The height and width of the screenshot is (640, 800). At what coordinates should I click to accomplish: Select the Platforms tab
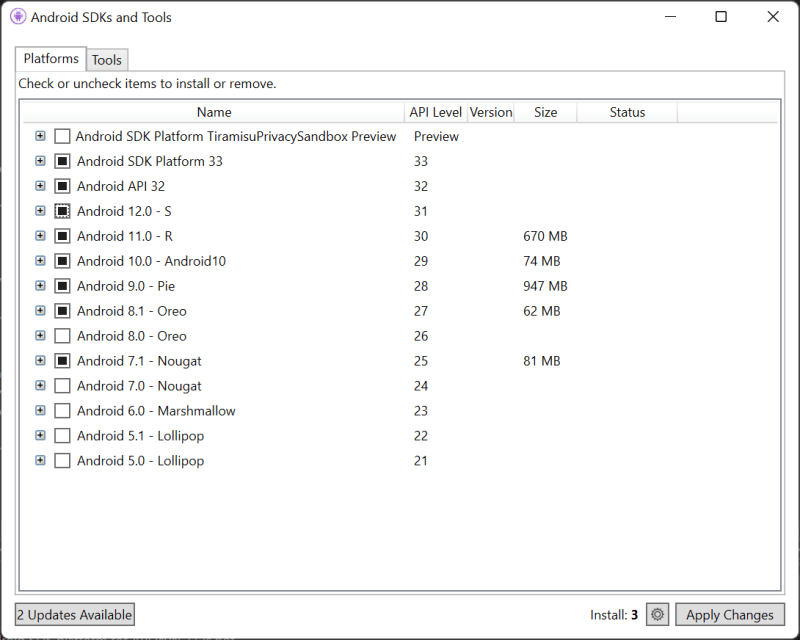click(x=51, y=59)
